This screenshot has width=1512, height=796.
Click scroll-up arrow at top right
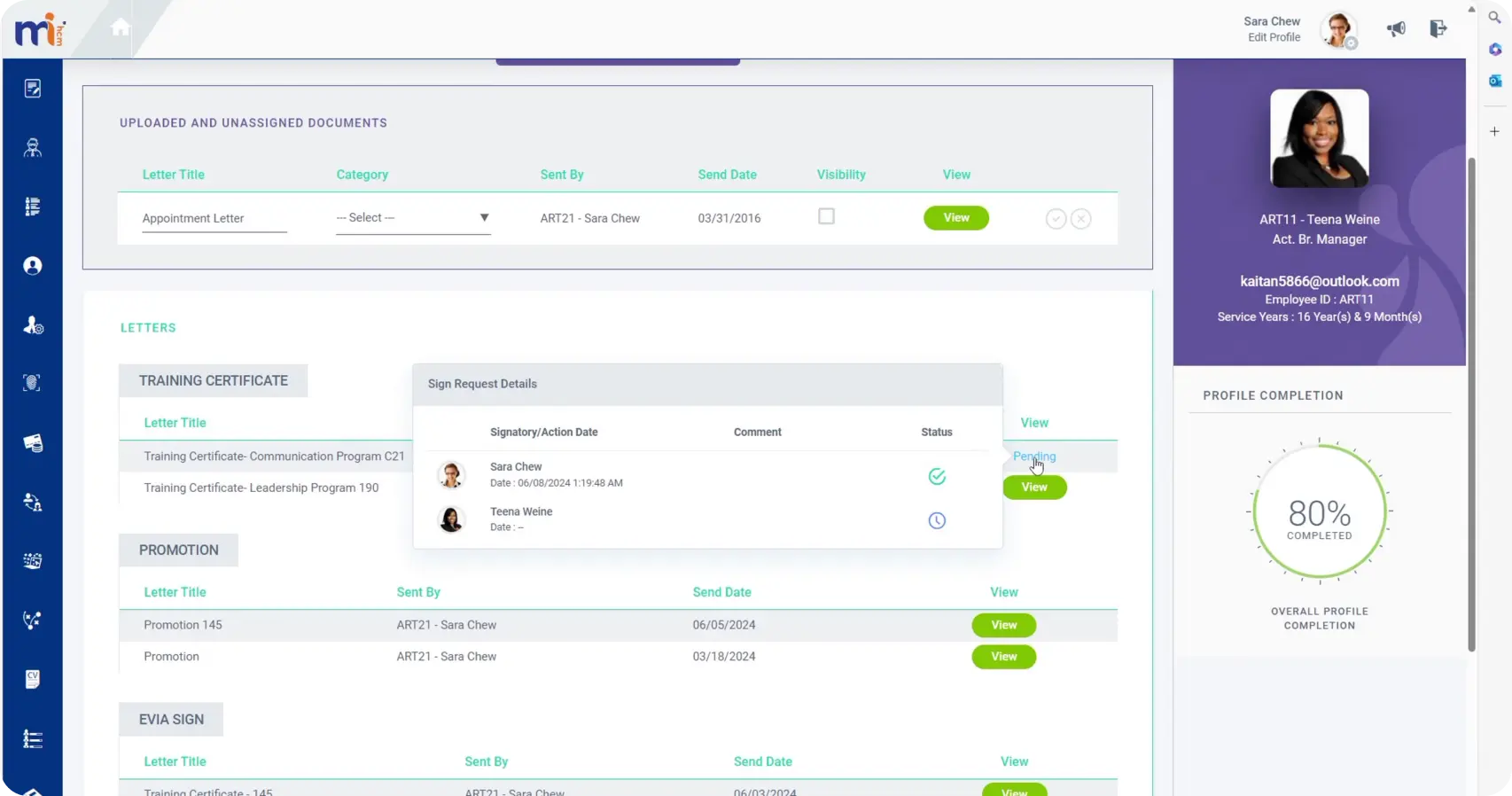coord(1471,9)
